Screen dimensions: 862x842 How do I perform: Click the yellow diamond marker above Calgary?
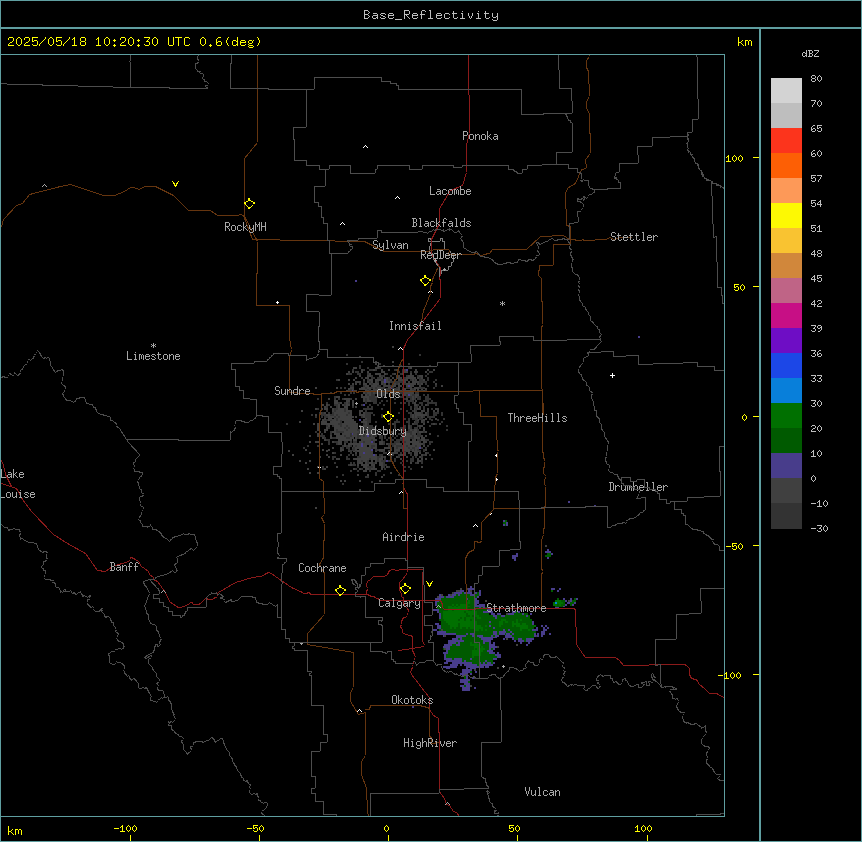405,589
